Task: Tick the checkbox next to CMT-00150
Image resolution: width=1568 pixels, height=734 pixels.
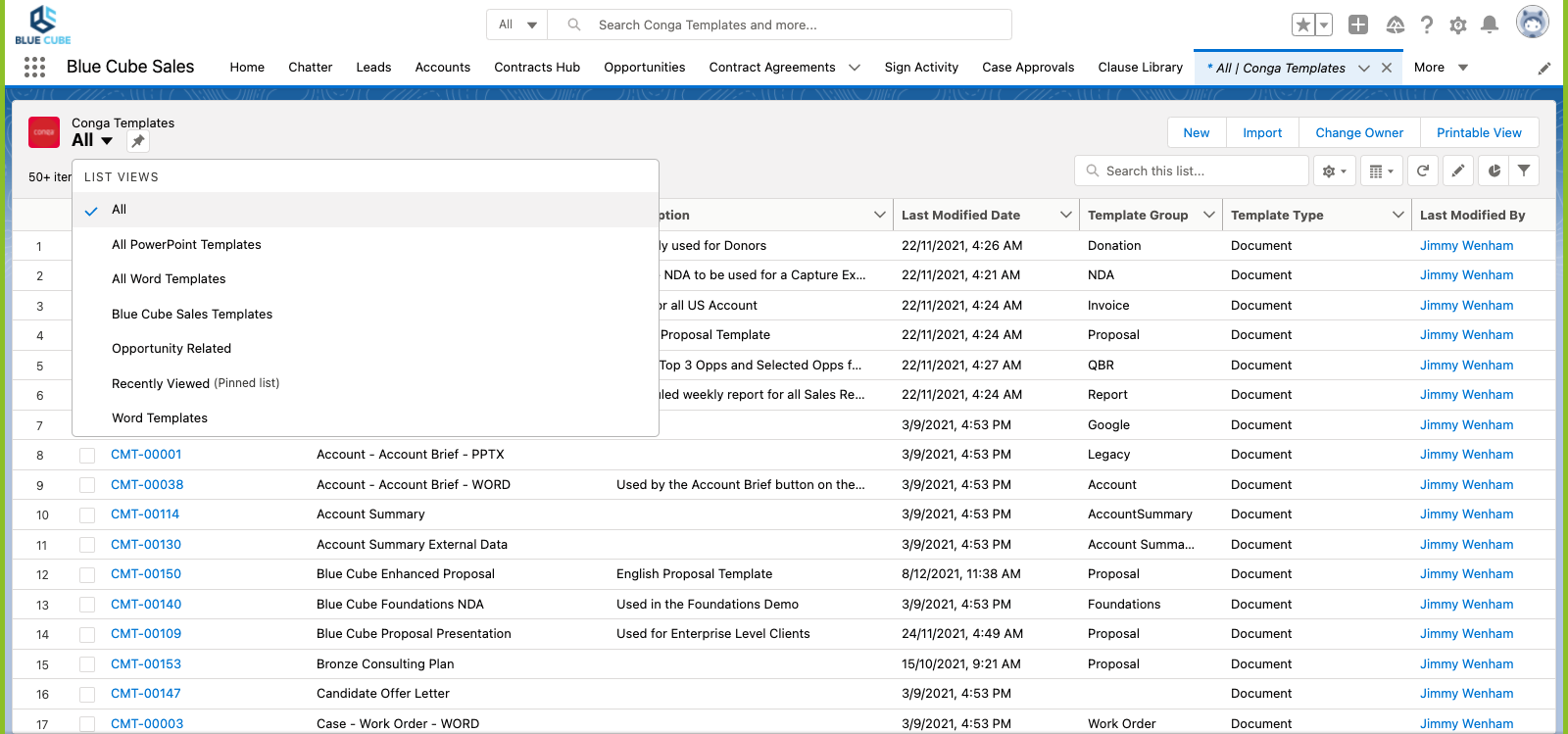Action: pyautogui.click(x=87, y=574)
